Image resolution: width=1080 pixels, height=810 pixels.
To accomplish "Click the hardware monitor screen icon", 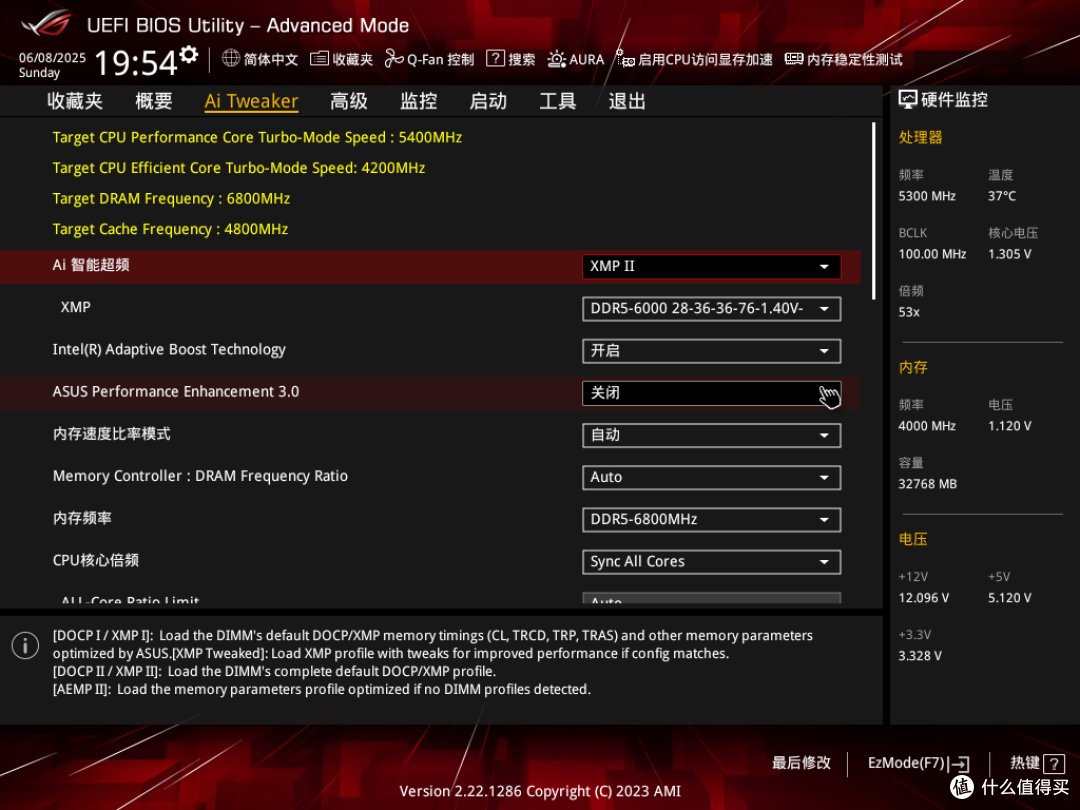I will tap(908, 100).
